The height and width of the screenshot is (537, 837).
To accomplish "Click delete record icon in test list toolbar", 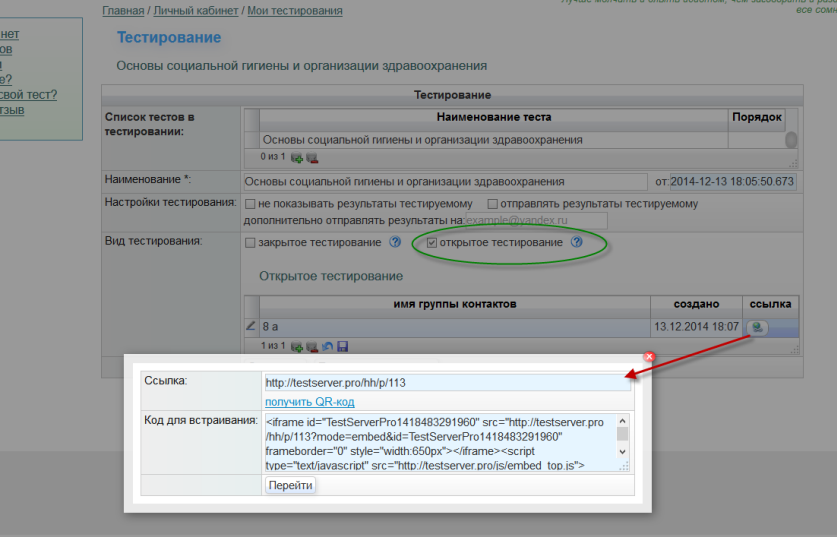I will click(312, 158).
